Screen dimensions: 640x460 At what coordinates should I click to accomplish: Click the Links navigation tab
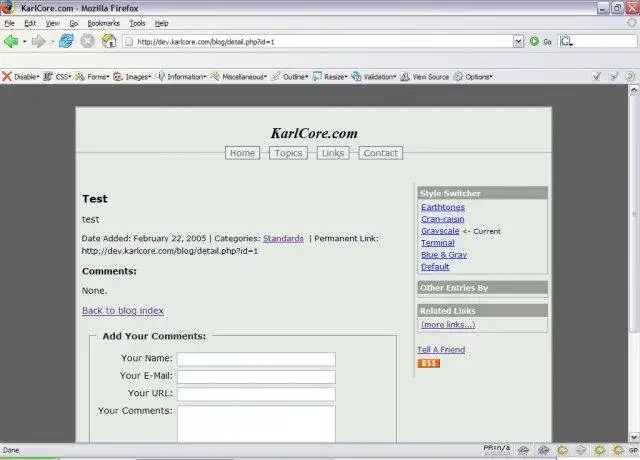[333, 153]
